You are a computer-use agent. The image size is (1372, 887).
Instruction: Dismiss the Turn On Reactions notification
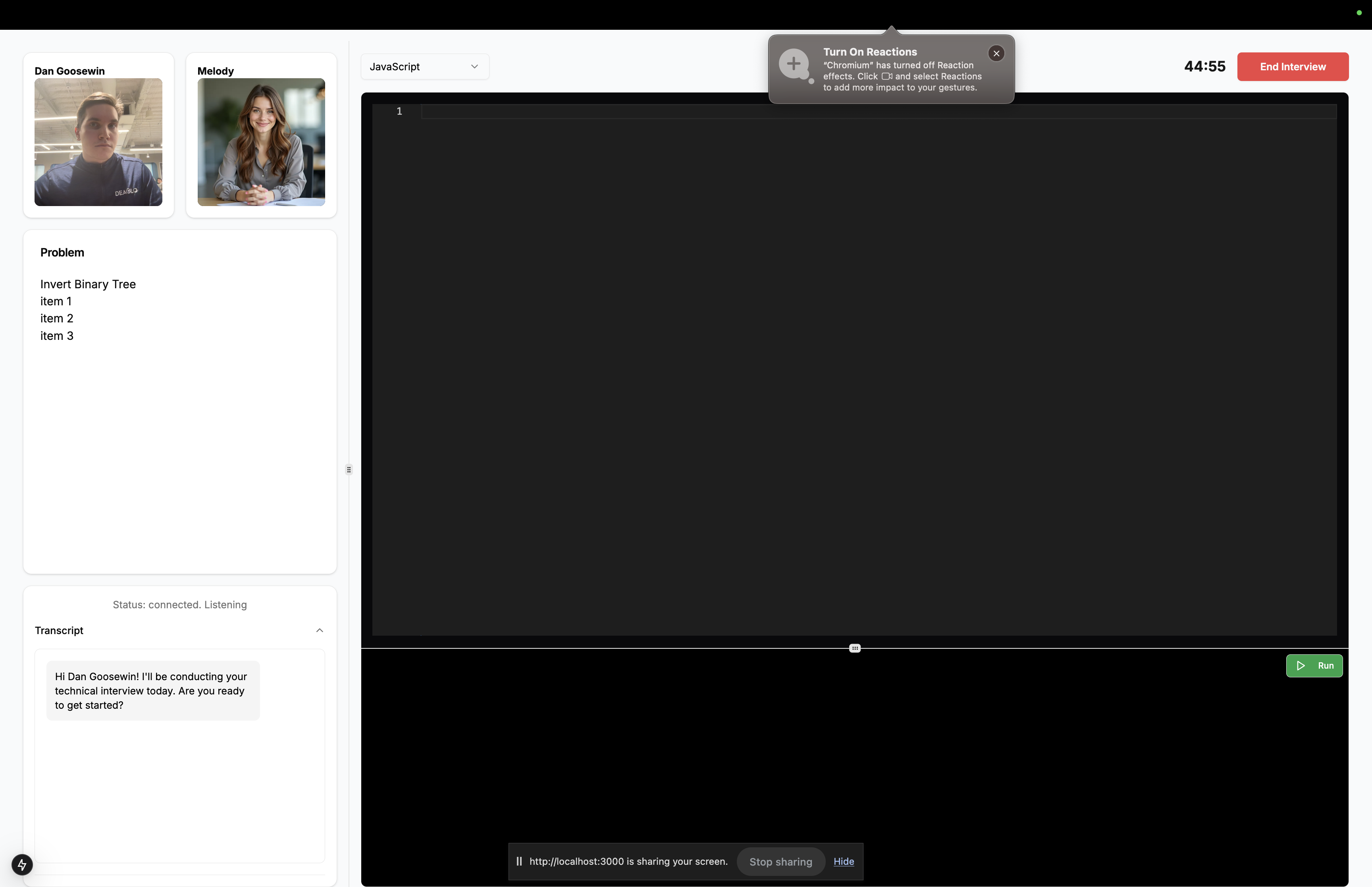click(996, 54)
